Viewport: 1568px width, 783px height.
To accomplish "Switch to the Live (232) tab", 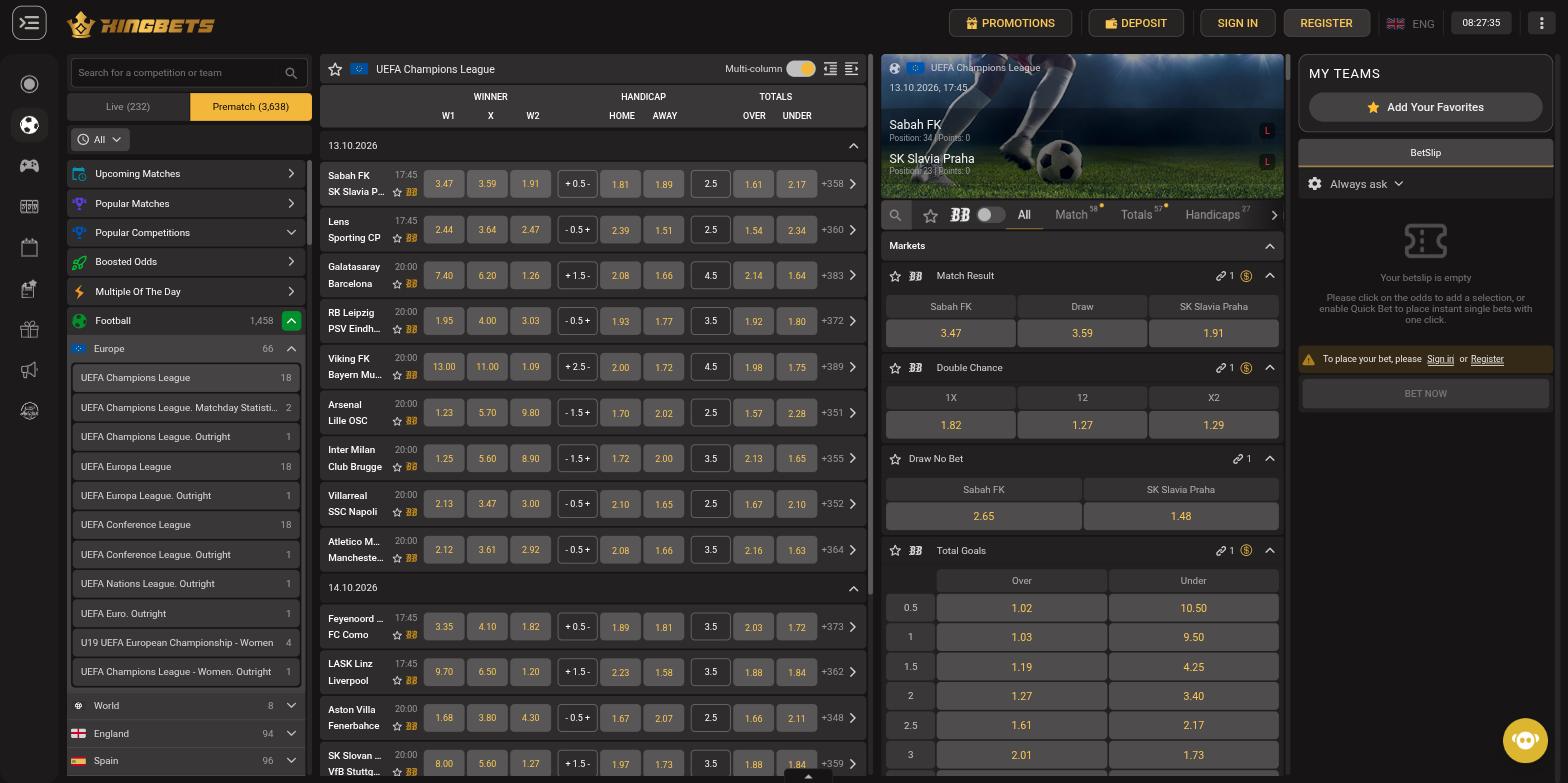I will [x=128, y=107].
